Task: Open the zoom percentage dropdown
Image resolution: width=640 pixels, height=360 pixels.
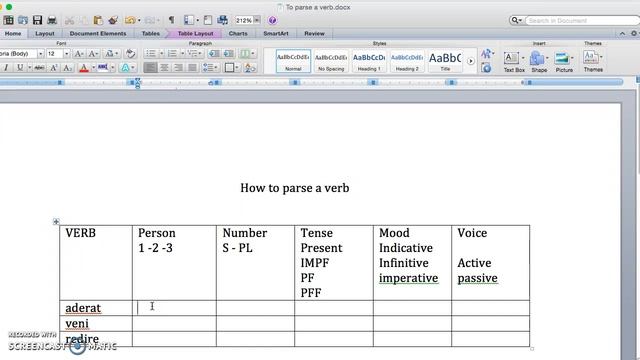Action: click(257, 20)
